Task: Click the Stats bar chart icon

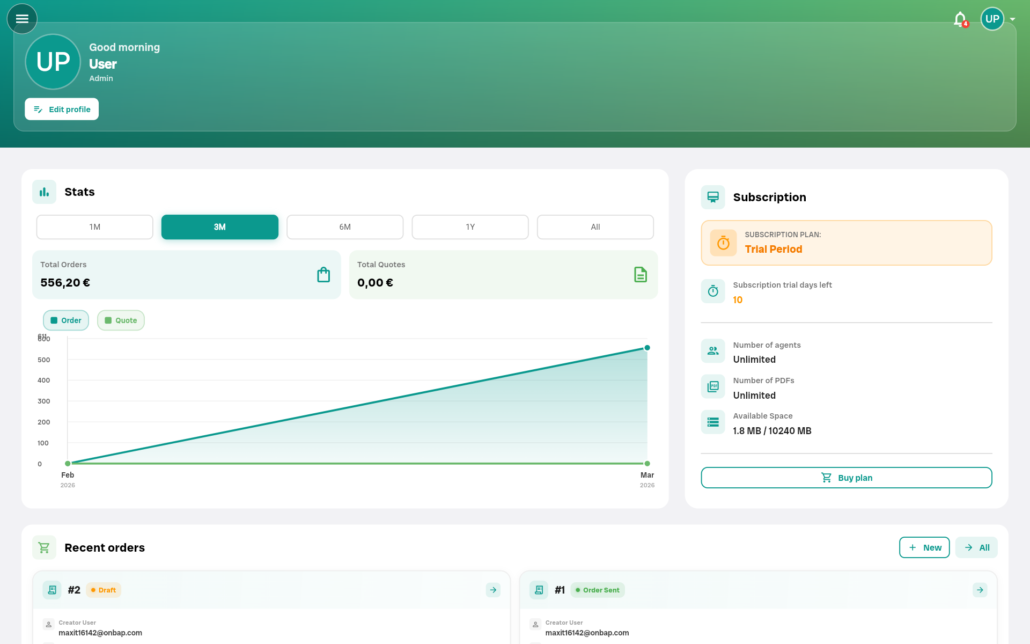Action: (43, 191)
